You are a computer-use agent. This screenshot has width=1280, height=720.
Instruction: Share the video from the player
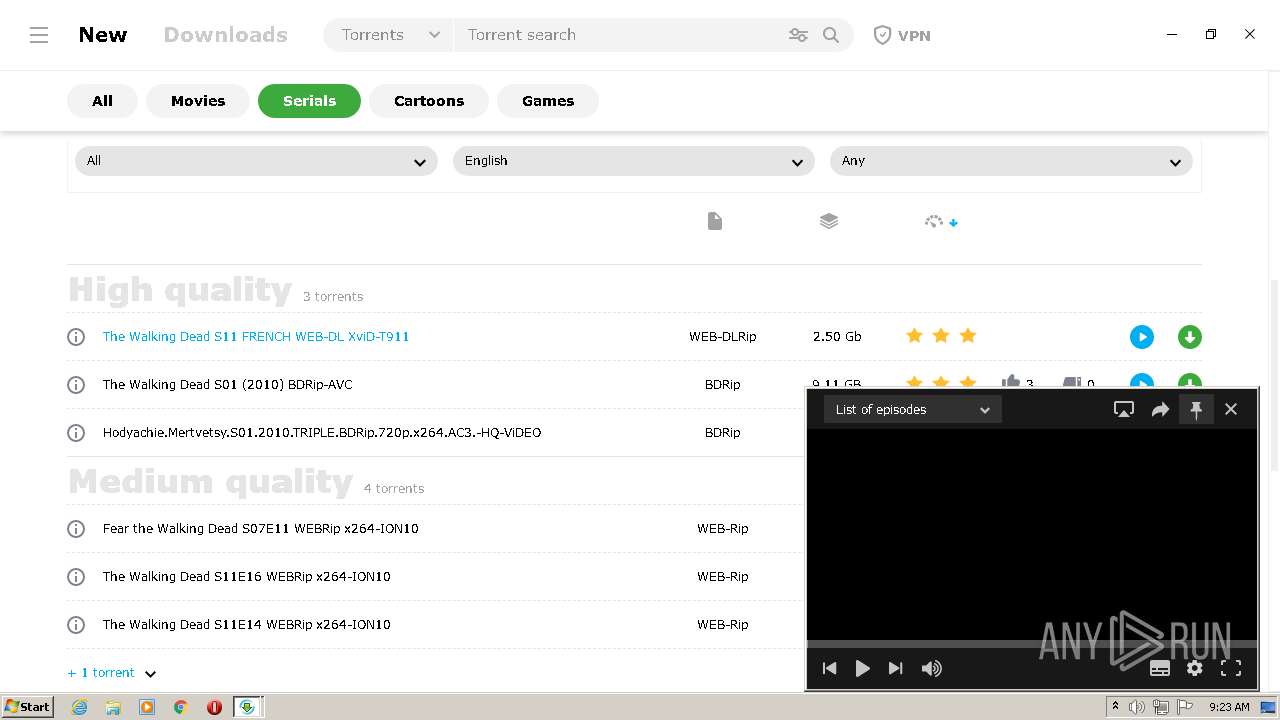(x=1160, y=409)
